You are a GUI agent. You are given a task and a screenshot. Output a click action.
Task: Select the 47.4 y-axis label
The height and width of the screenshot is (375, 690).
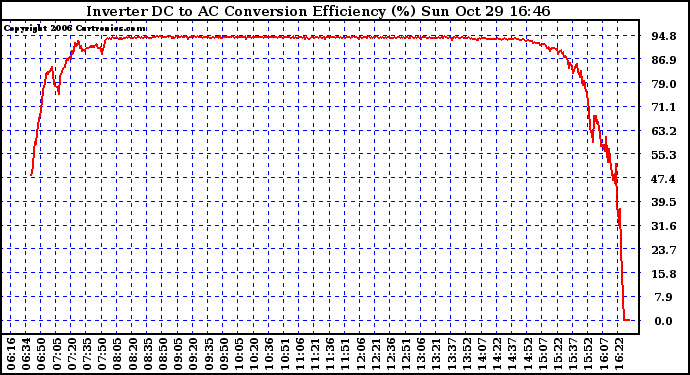(664, 179)
